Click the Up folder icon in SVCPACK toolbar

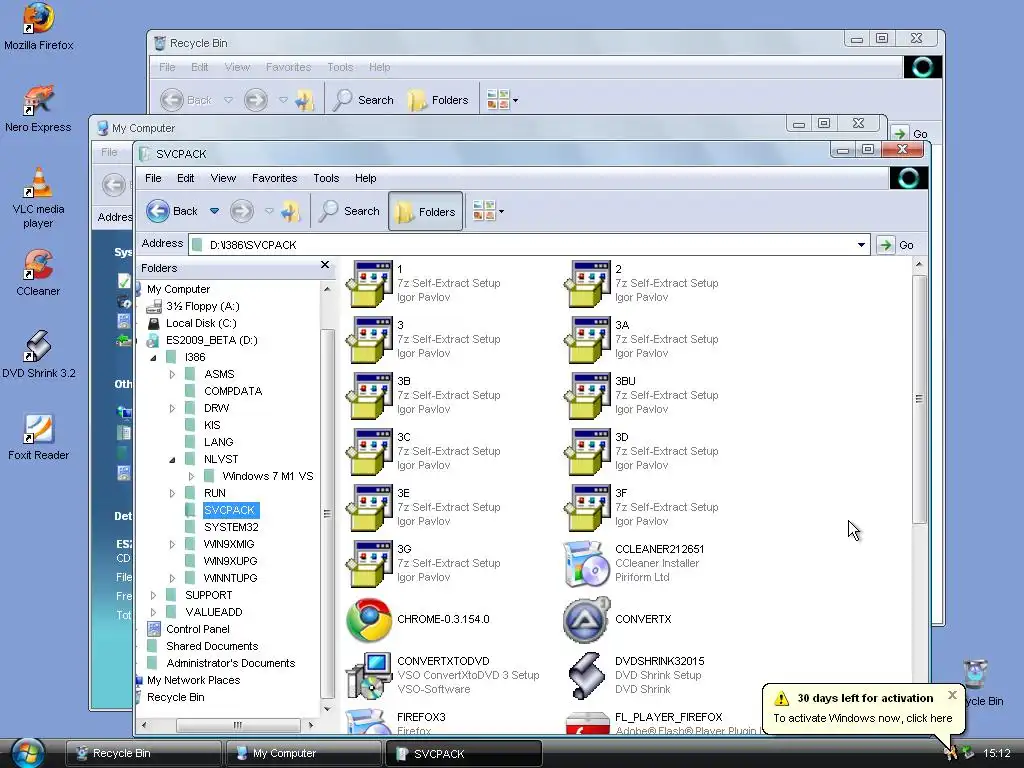click(x=291, y=211)
